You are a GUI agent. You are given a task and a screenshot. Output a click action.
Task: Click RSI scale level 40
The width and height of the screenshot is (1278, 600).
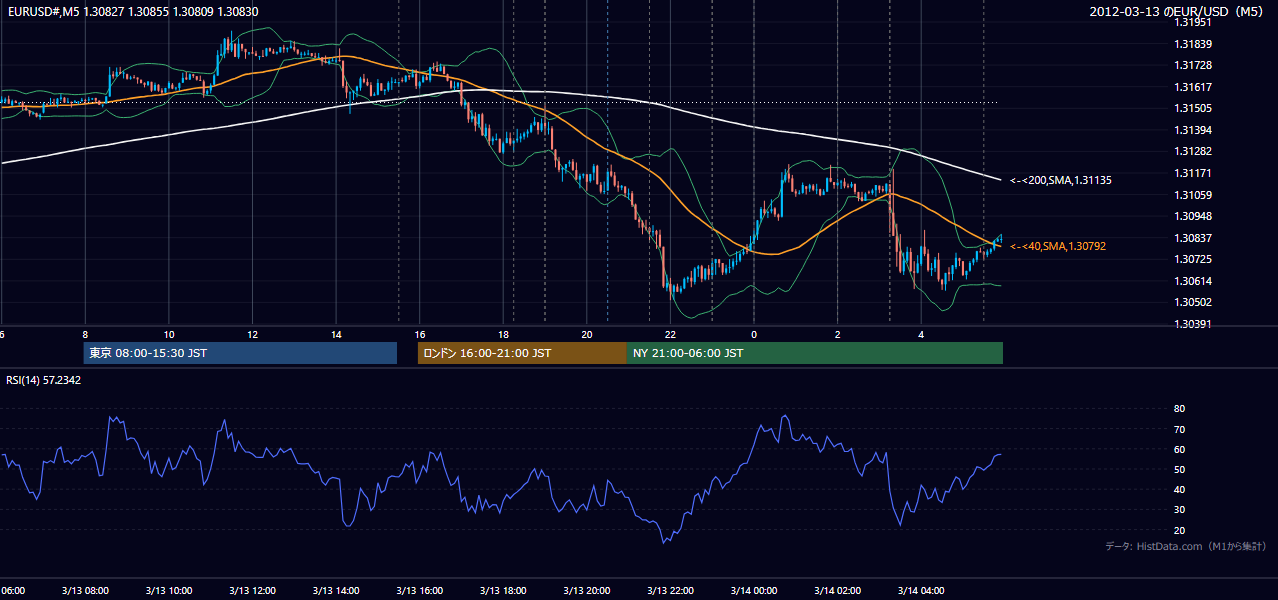1180,489
